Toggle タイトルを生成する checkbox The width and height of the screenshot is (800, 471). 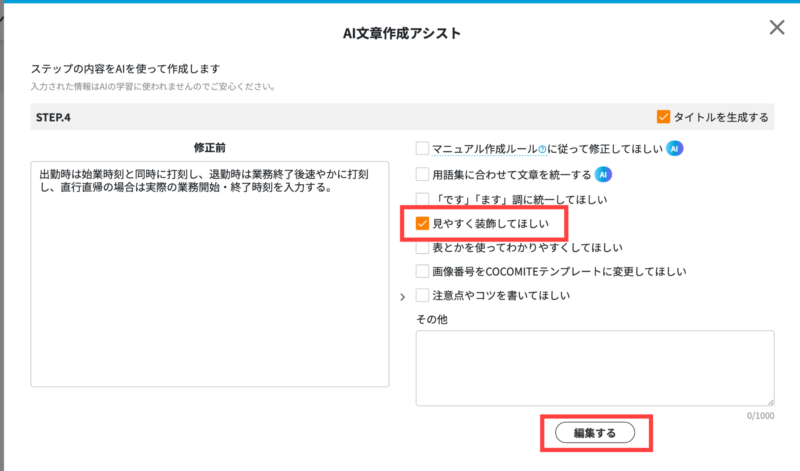click(663, 117)
